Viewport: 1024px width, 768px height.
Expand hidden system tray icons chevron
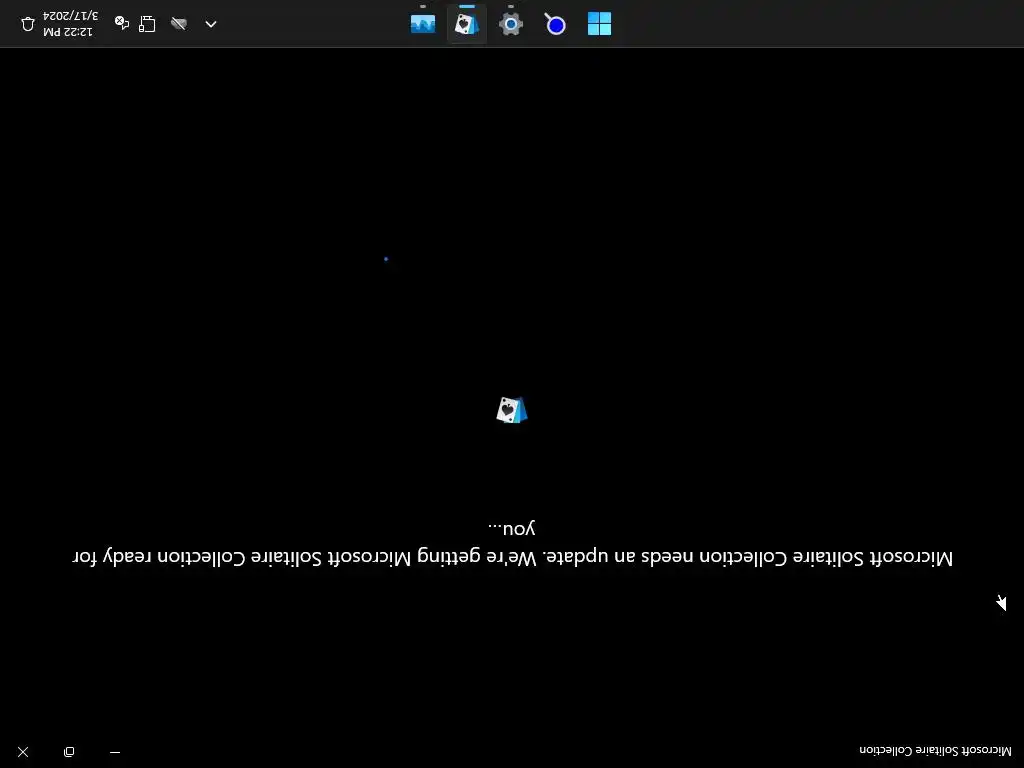click(x=210, y=24)
